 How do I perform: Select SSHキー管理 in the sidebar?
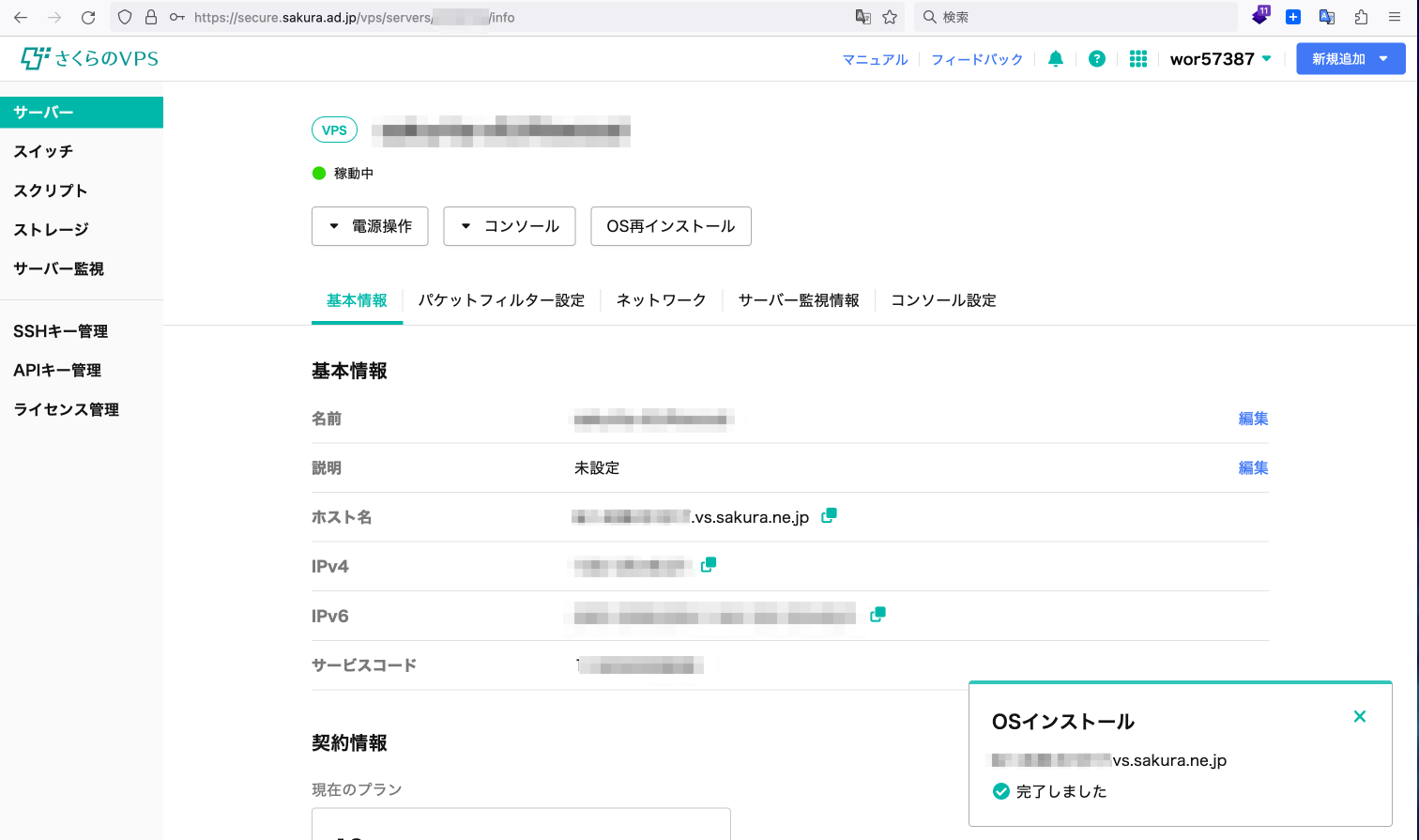click(x=61, y=331)
